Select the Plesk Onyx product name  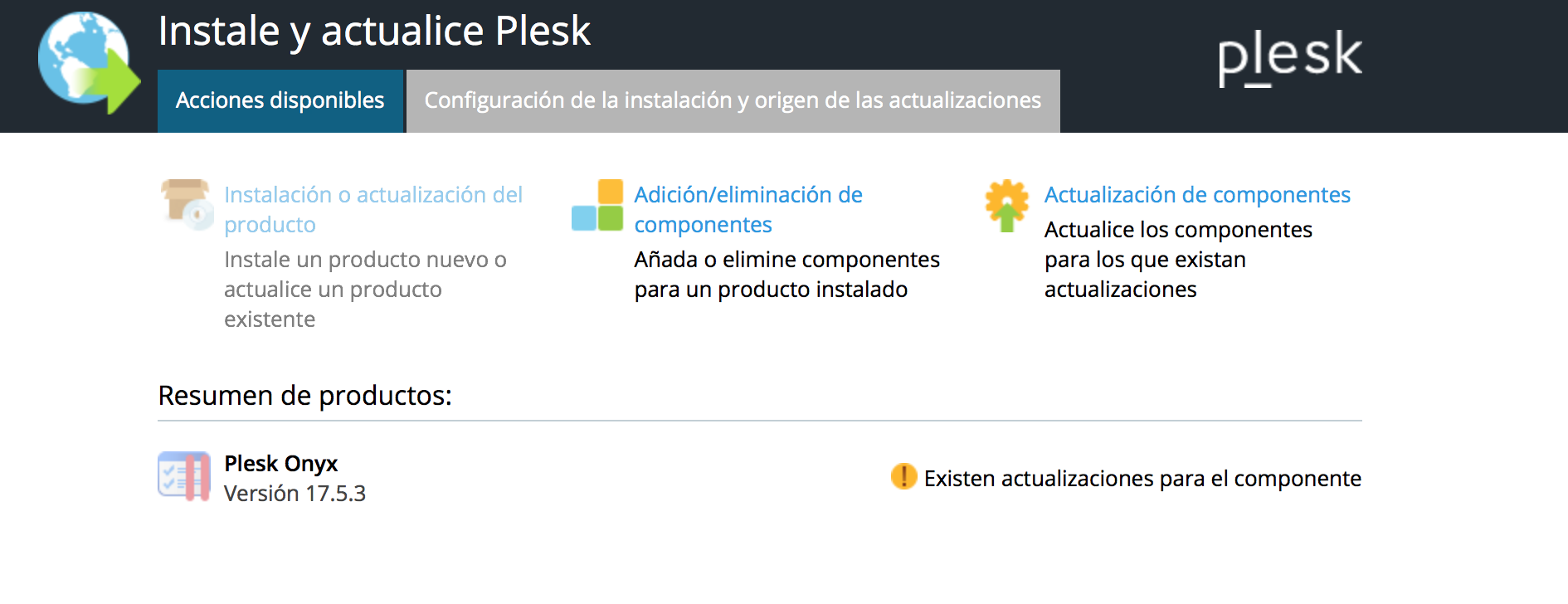(x=281, y=463)
